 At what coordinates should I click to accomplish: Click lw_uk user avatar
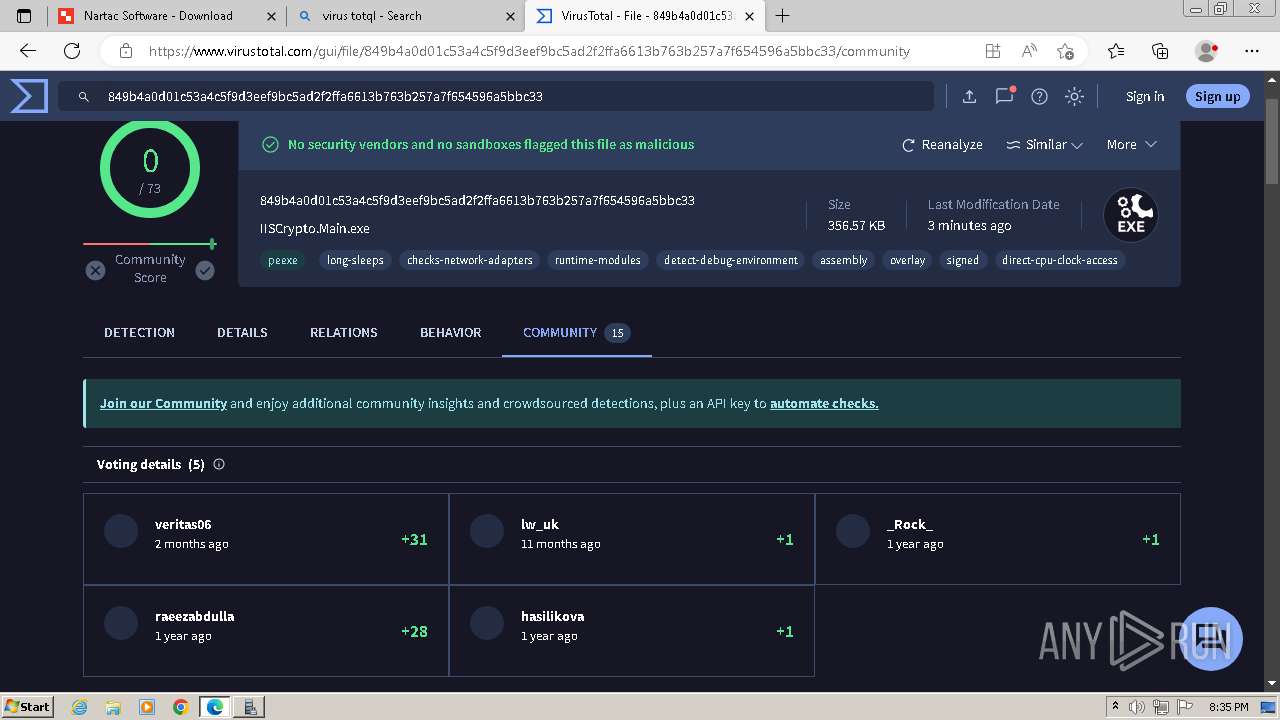[487, 531]
